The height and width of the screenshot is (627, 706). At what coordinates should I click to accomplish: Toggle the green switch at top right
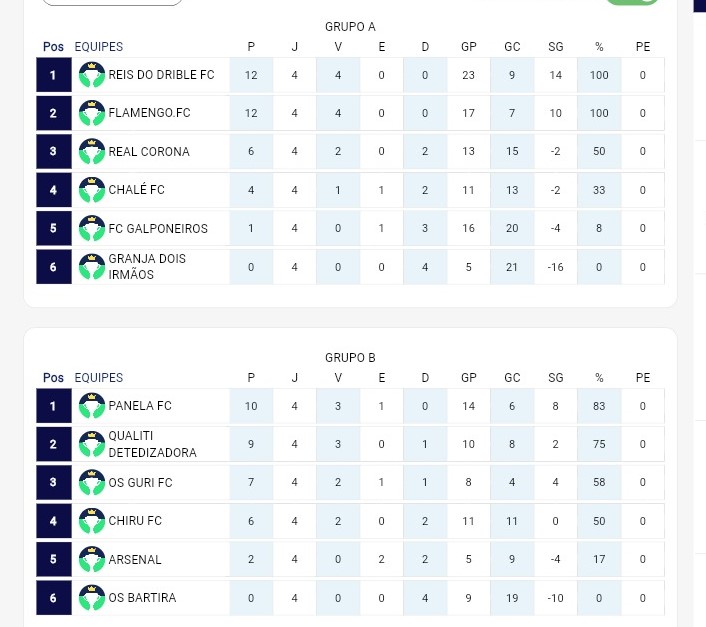[632, 1]
